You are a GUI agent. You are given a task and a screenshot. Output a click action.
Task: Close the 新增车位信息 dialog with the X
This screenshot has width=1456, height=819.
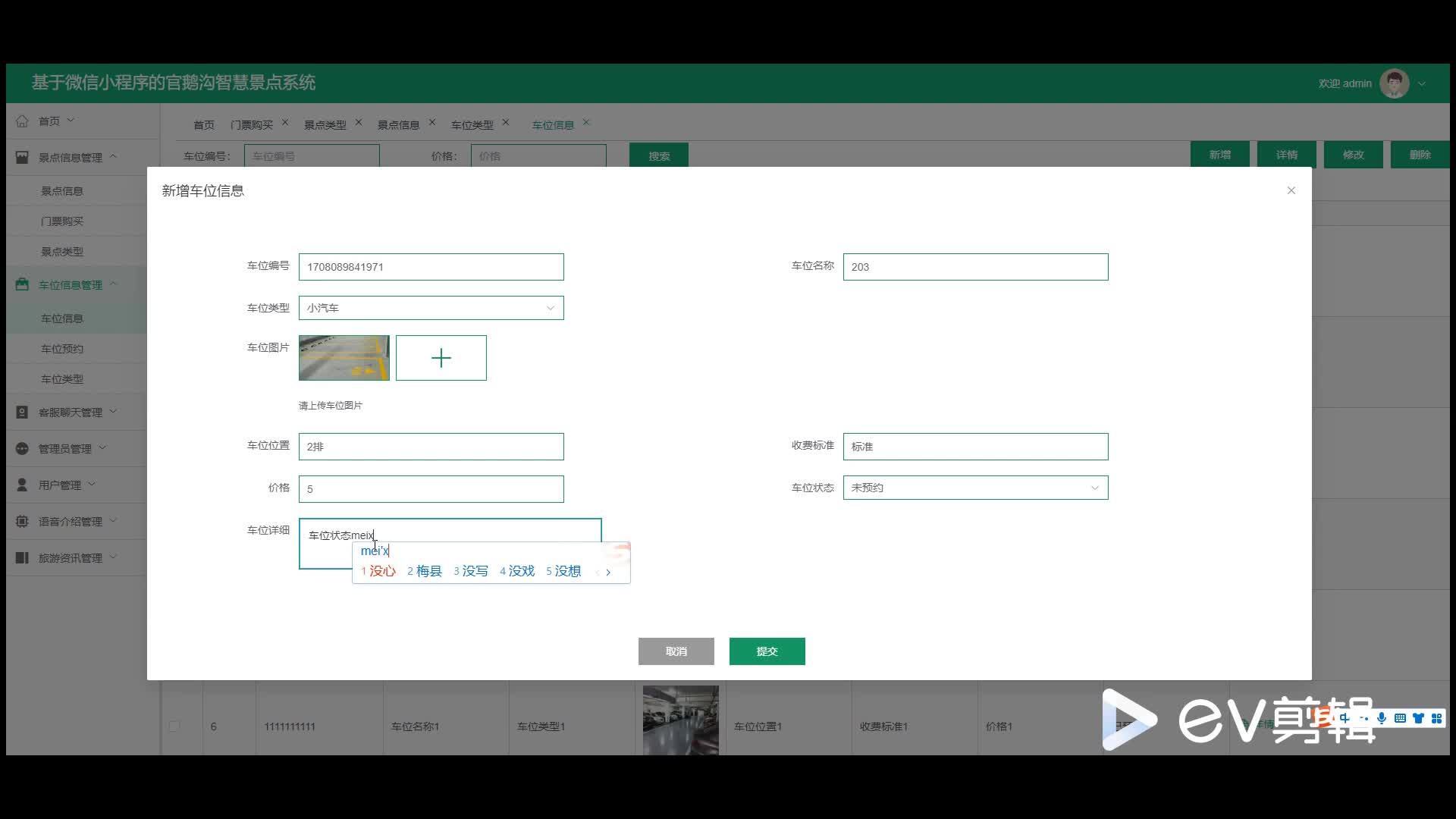[1291, 190]
